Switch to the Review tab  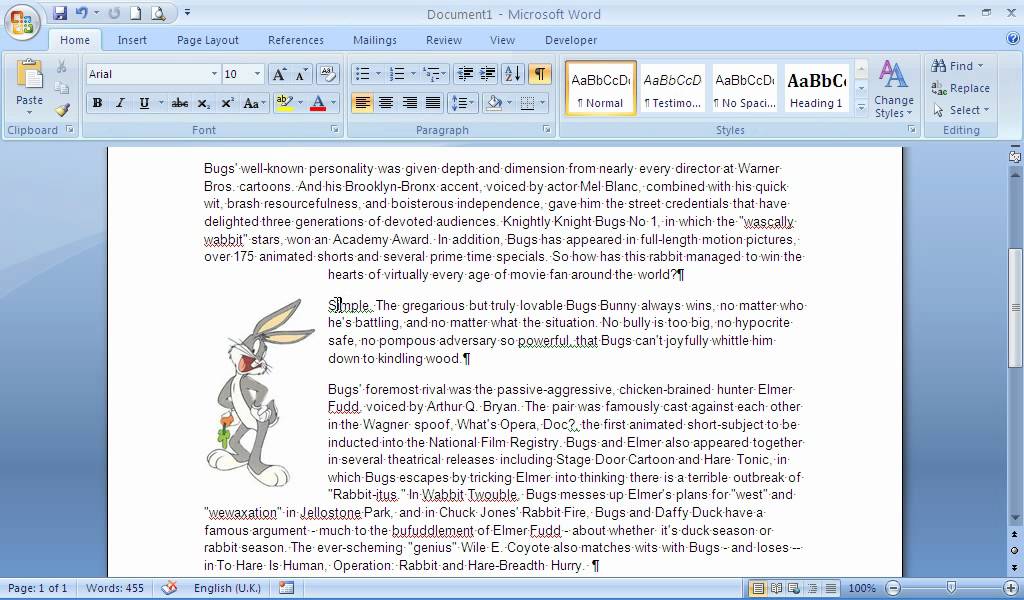[x=444, y=40]
